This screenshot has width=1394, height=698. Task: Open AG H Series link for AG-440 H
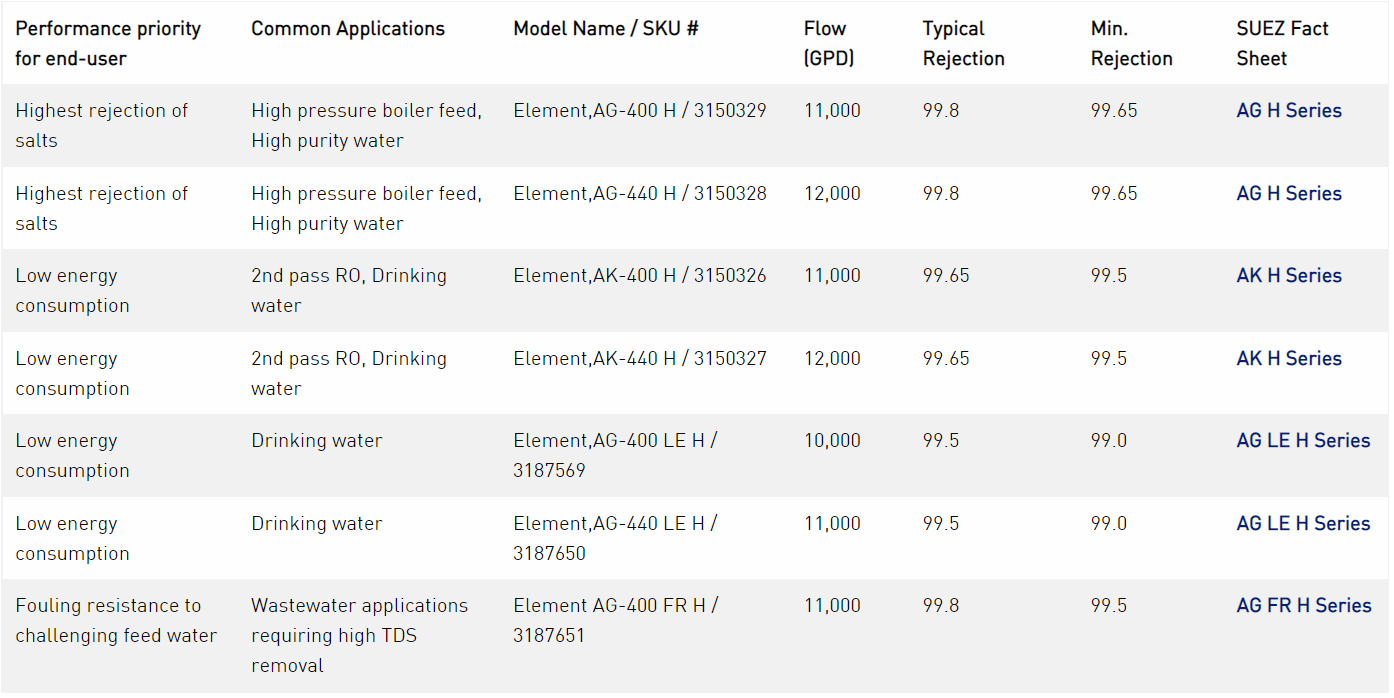1288,194
